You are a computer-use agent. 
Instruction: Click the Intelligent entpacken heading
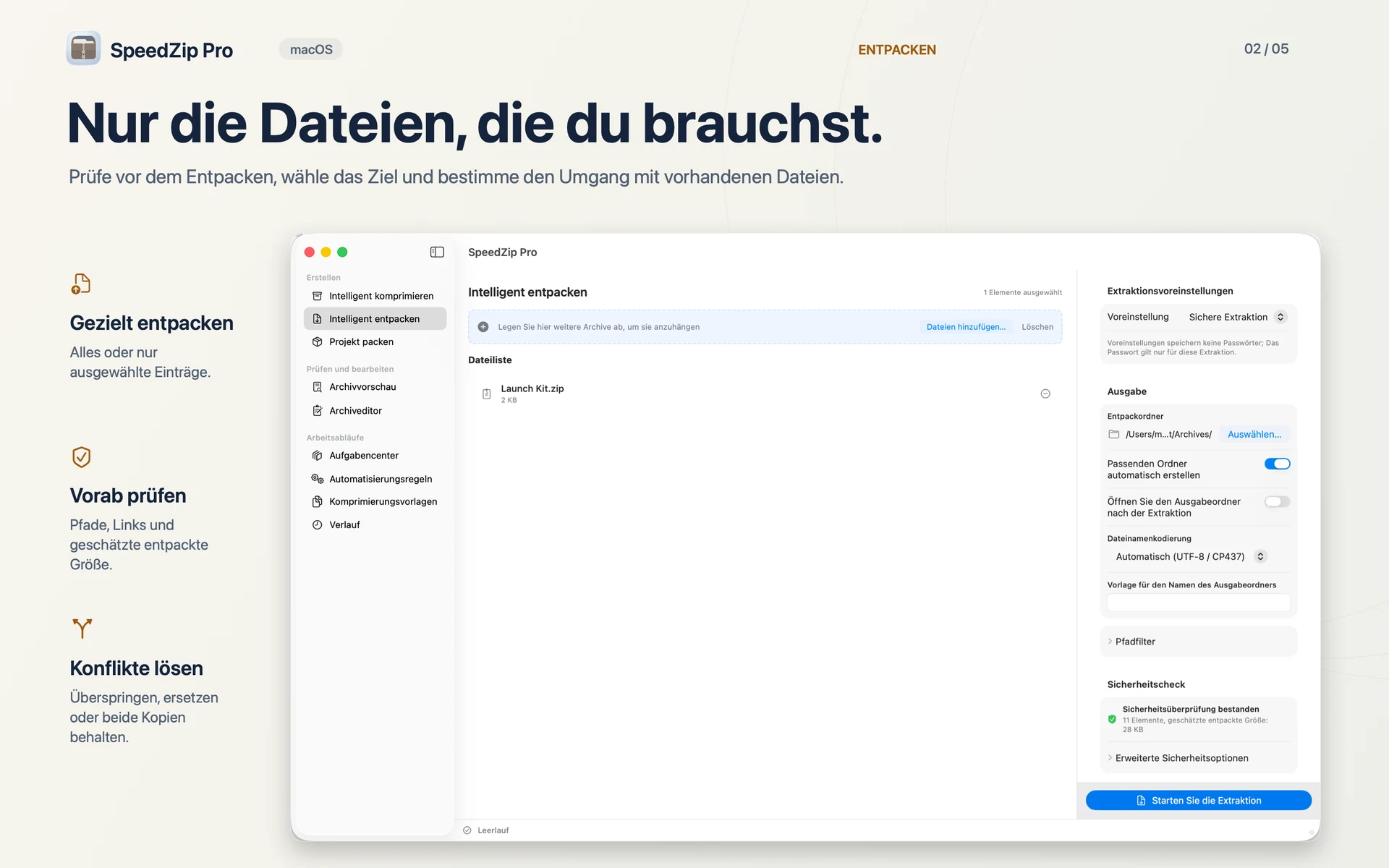[527, 292]
